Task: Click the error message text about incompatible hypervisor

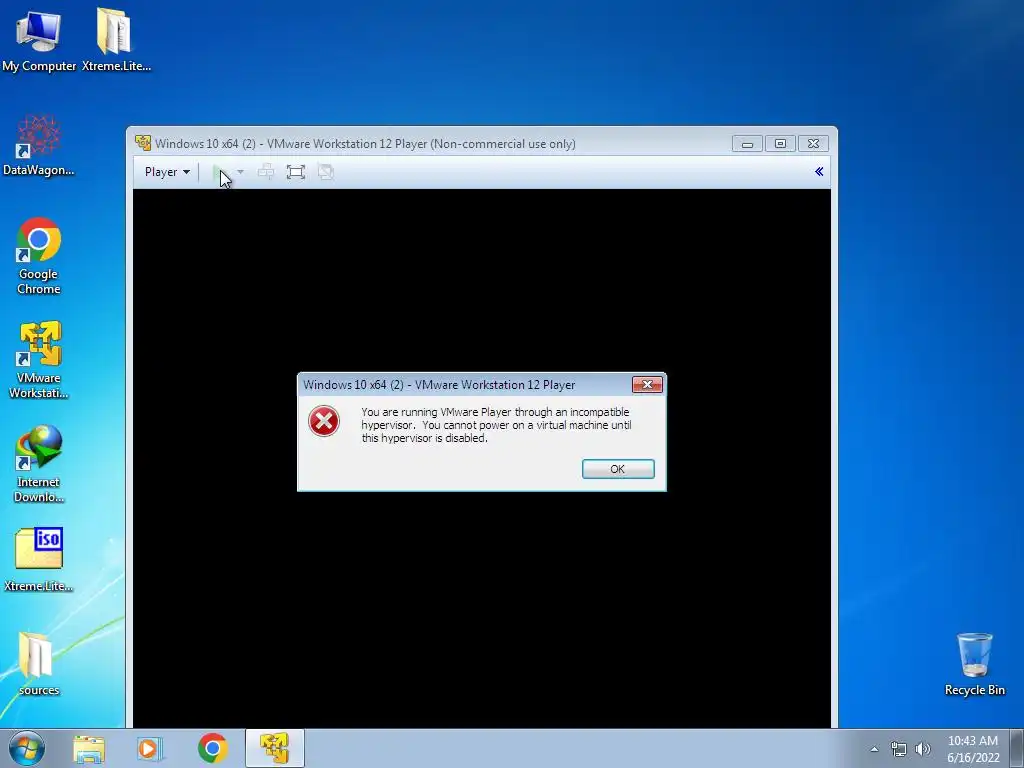Action: point(496,425)
